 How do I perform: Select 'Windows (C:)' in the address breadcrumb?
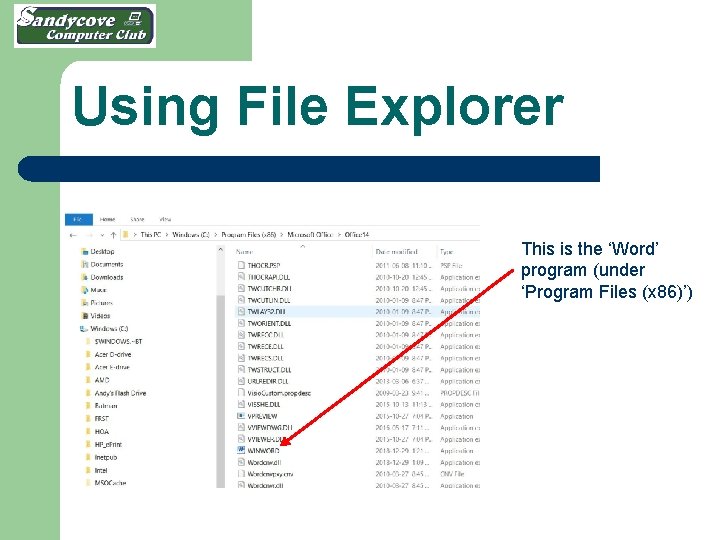(x=191, y=235)
